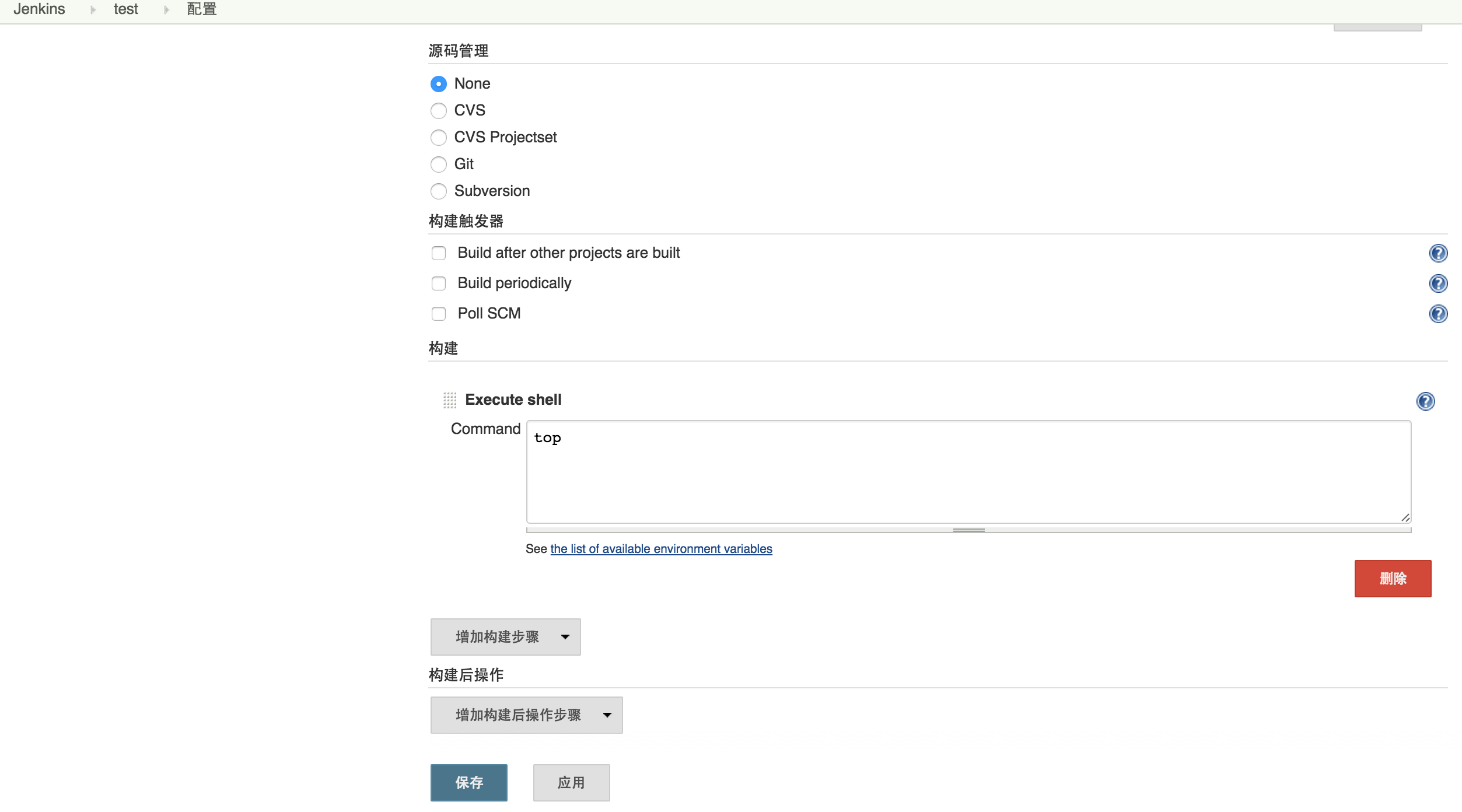Click the 保存 save button
1462x812 pixels.
469,783
